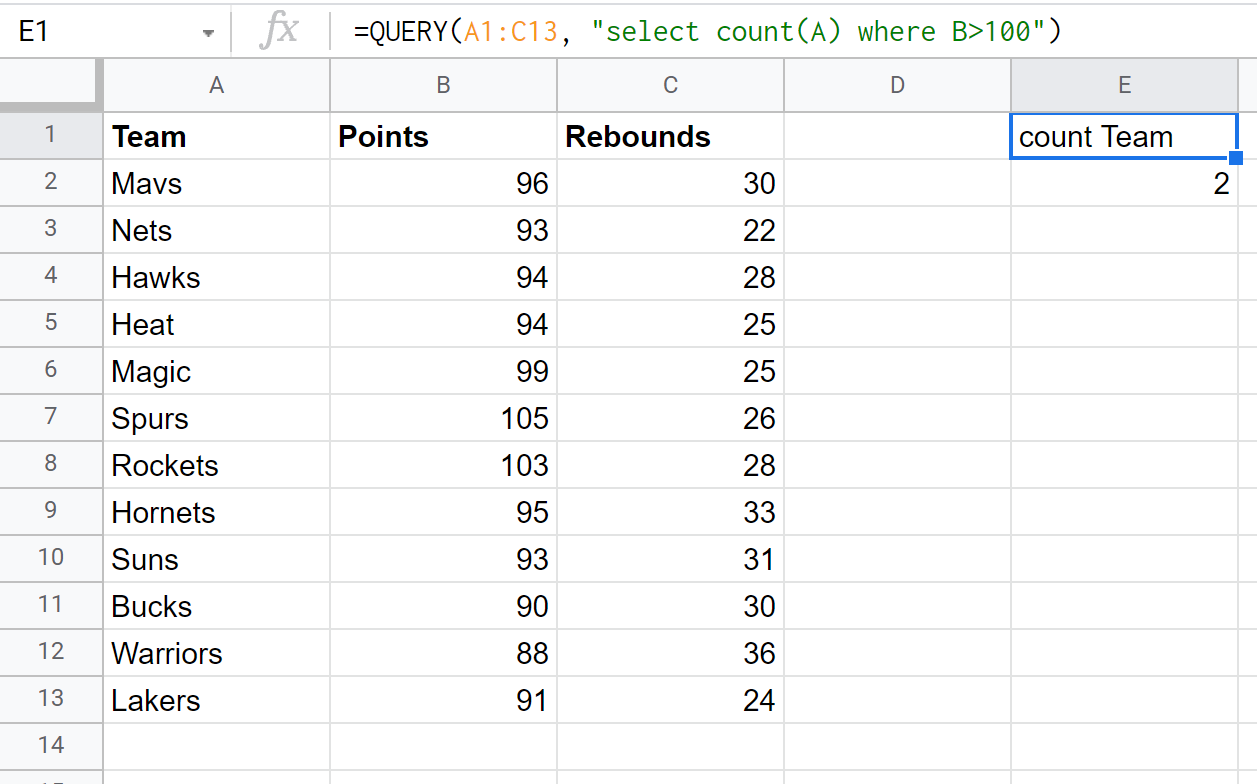This screenshot has height=784, width=1257.
Task: Click the fx function icon
Action: 279,32
